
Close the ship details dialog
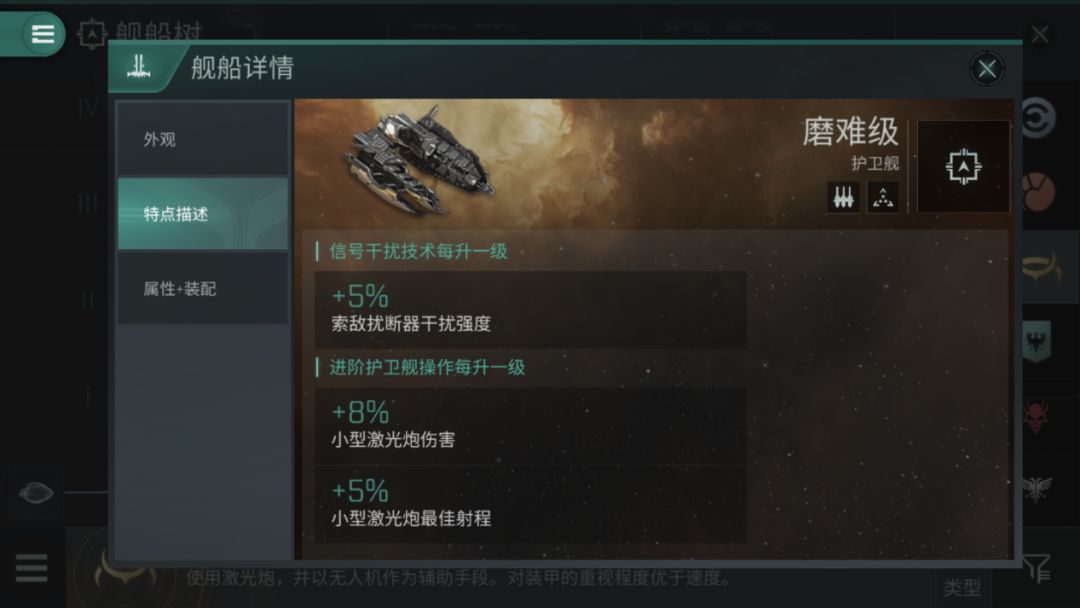[986, 69]
